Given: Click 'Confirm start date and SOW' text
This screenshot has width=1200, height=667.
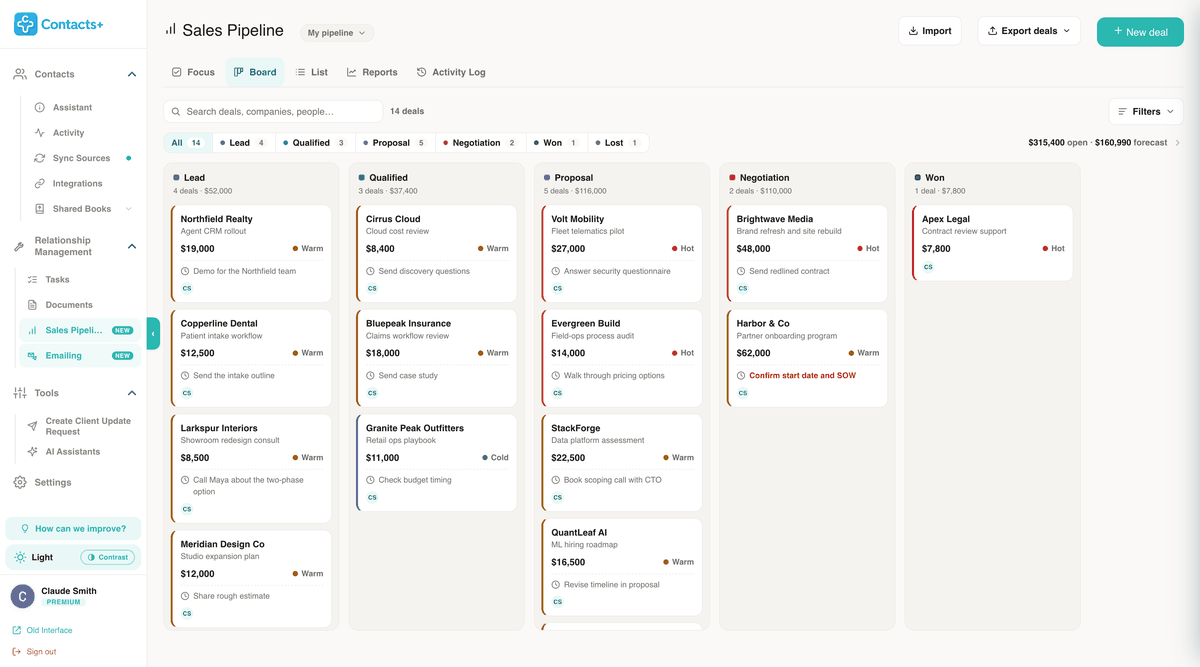Looking at the screenshot, I should coord(802,376).
